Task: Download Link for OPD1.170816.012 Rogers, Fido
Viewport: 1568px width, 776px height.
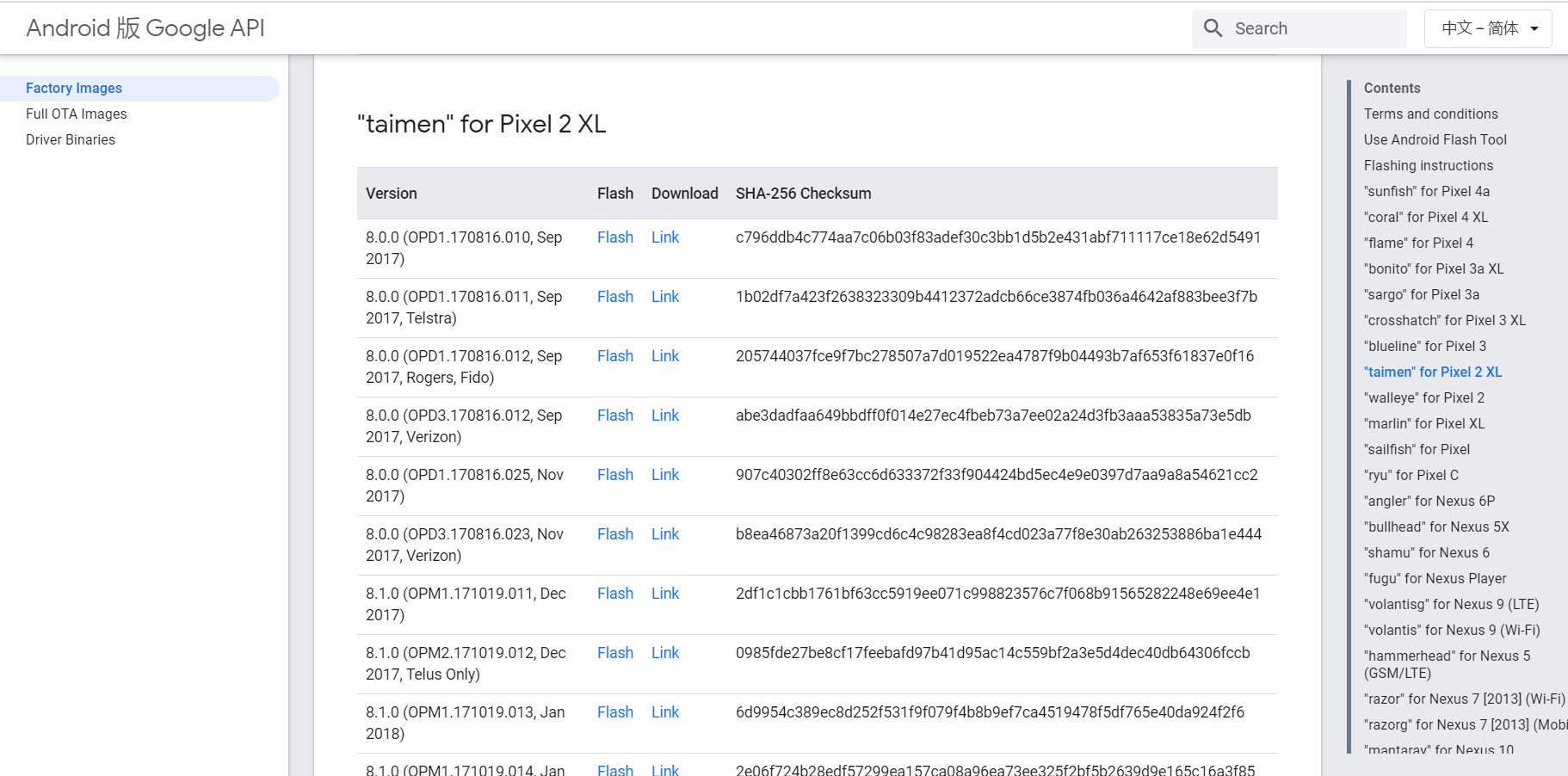Action: 665,356
